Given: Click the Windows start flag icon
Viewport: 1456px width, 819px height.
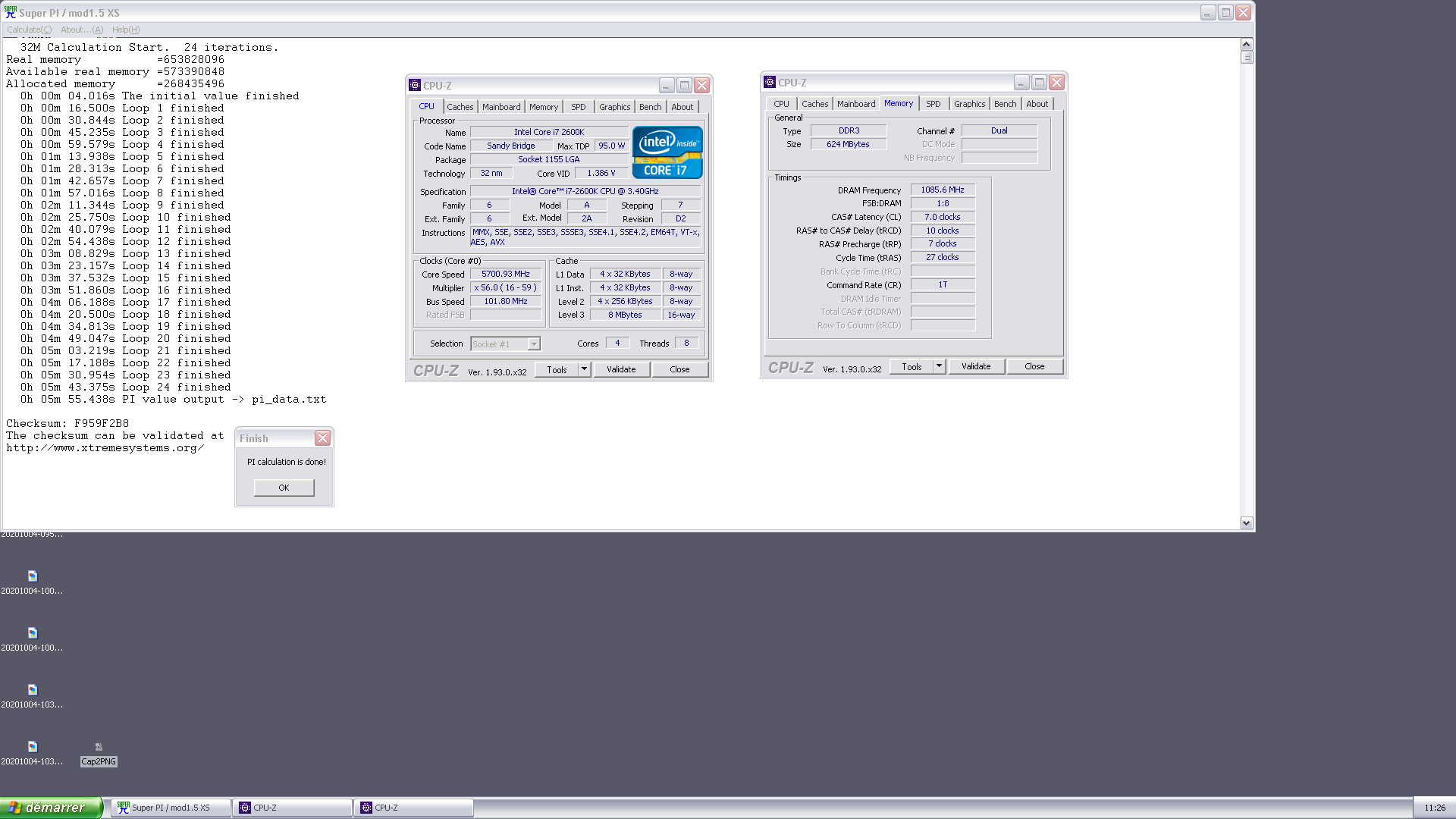Looking at the screenshot, I should click(x=14, y=808).
